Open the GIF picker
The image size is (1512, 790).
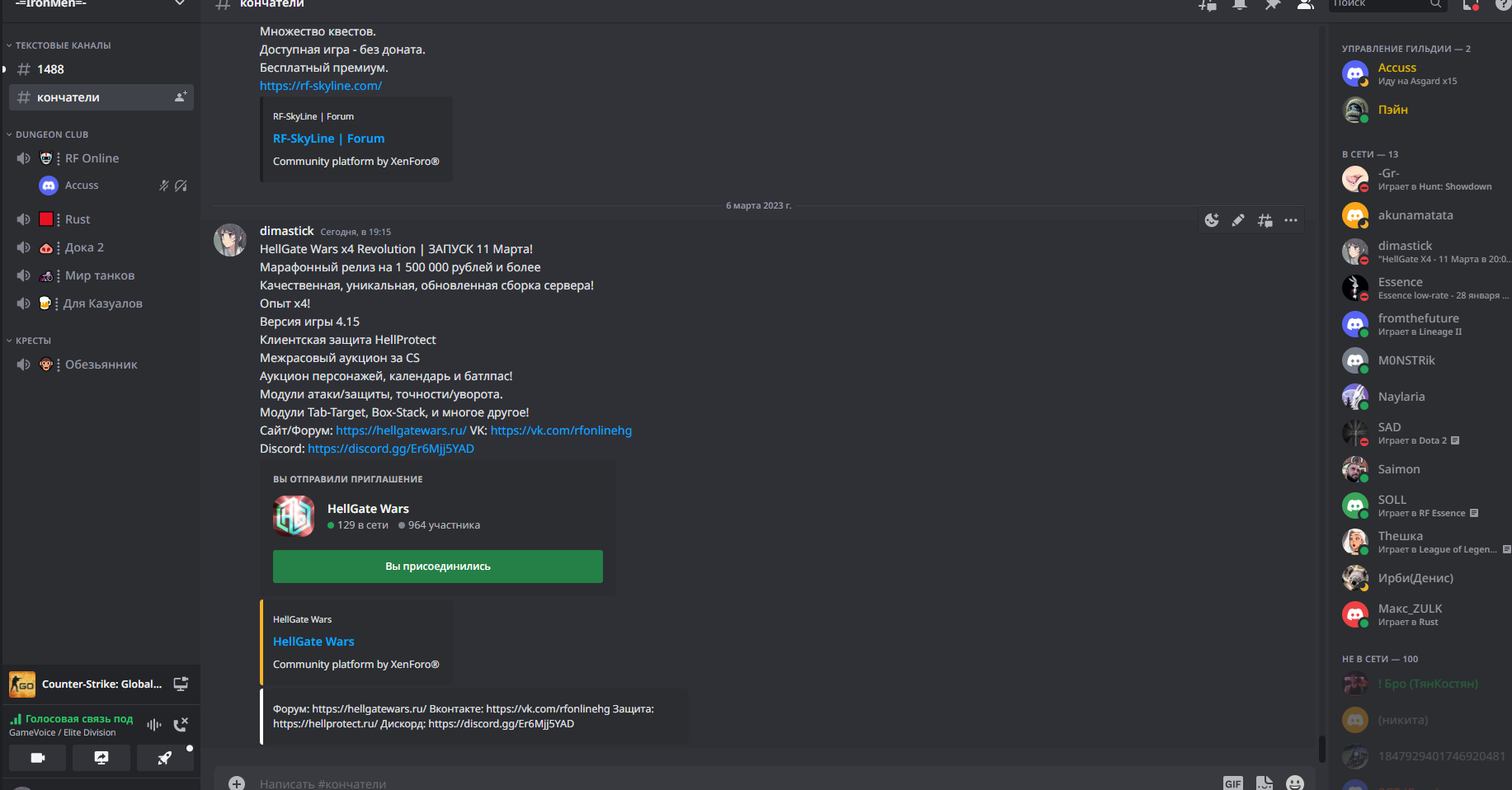tap(1233, 783)
